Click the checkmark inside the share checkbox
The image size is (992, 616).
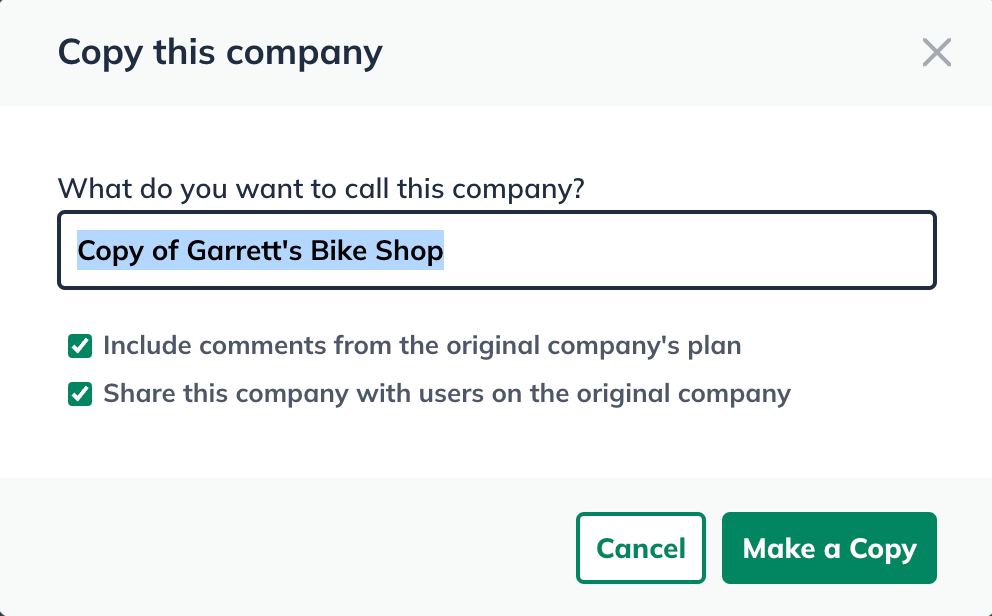pyautogui.click(x=79, y=393)
